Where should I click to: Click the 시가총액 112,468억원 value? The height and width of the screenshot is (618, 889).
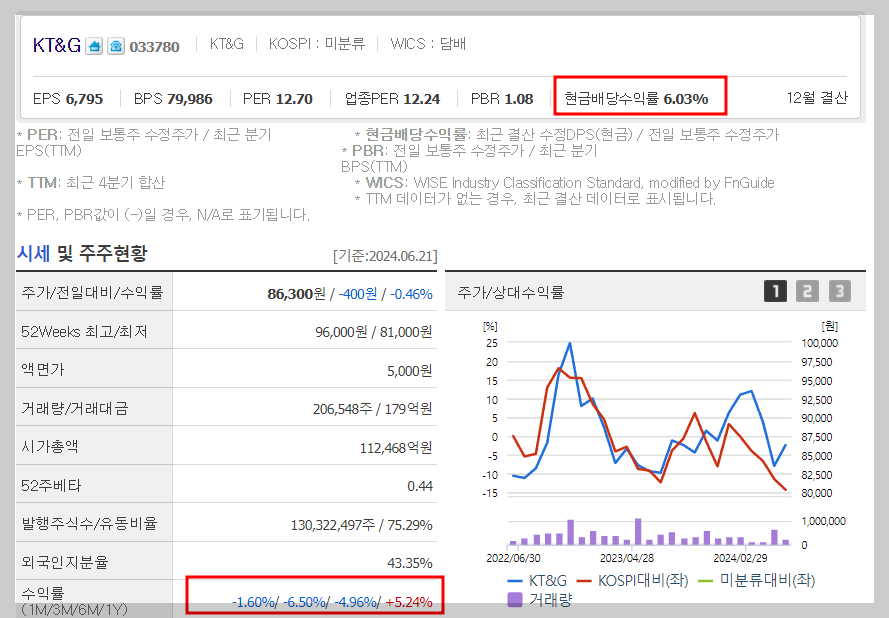396,448
